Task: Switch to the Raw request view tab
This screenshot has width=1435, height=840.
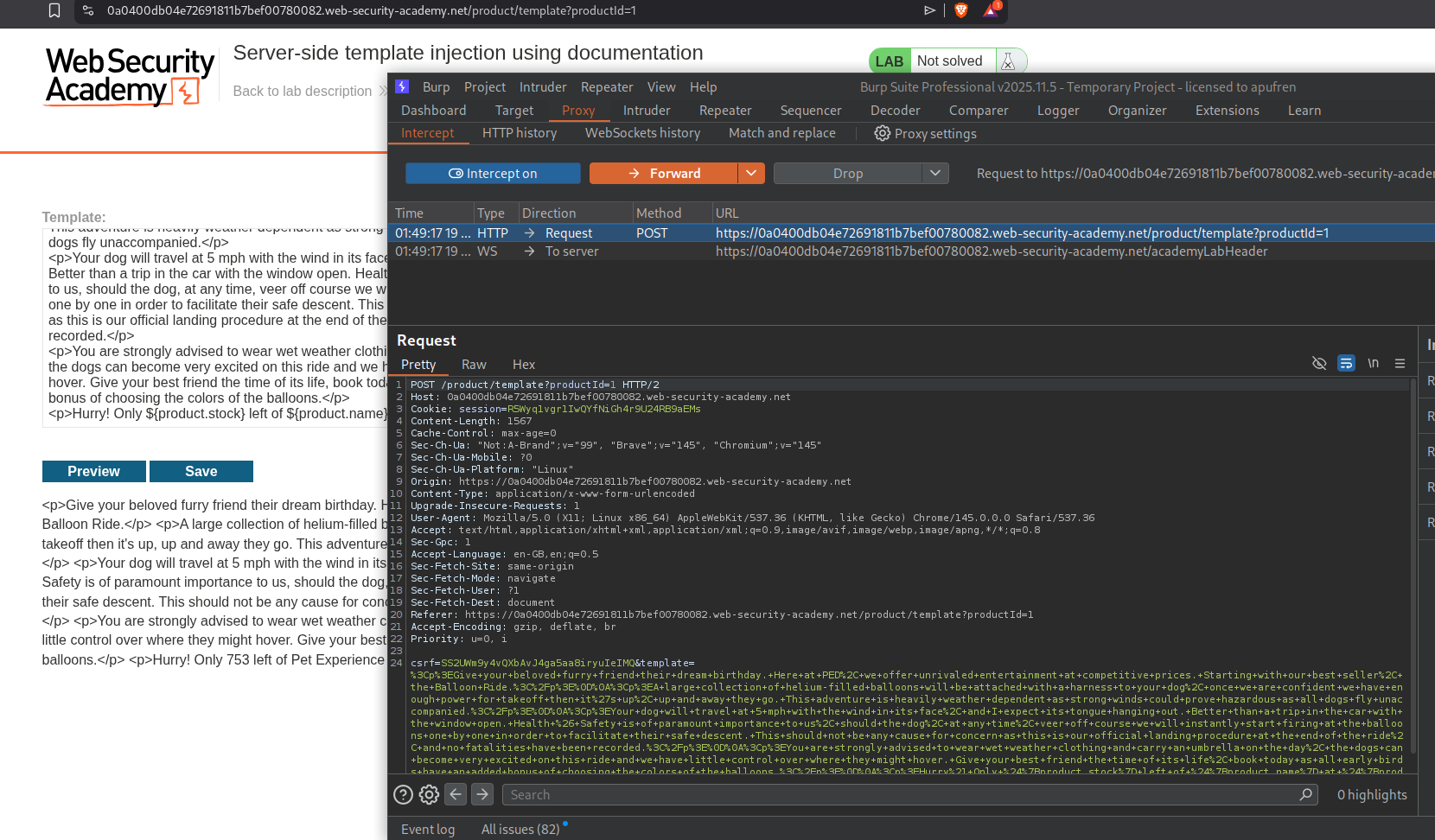Action: point(474,365)
